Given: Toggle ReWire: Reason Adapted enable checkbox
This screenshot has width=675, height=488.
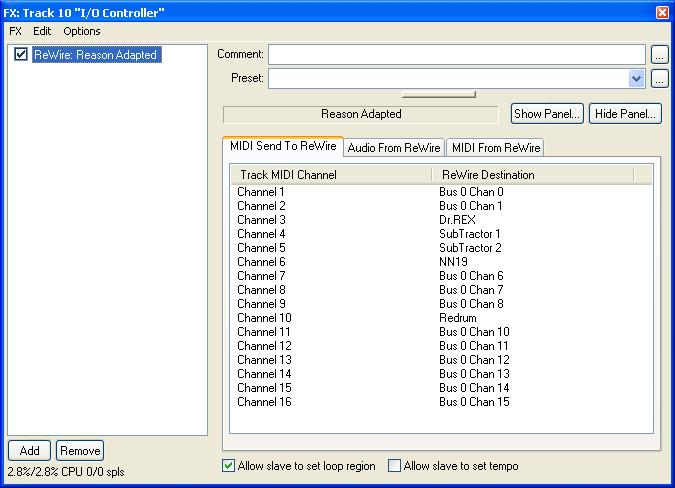Looking at the screenshot, I should (21, 54).
